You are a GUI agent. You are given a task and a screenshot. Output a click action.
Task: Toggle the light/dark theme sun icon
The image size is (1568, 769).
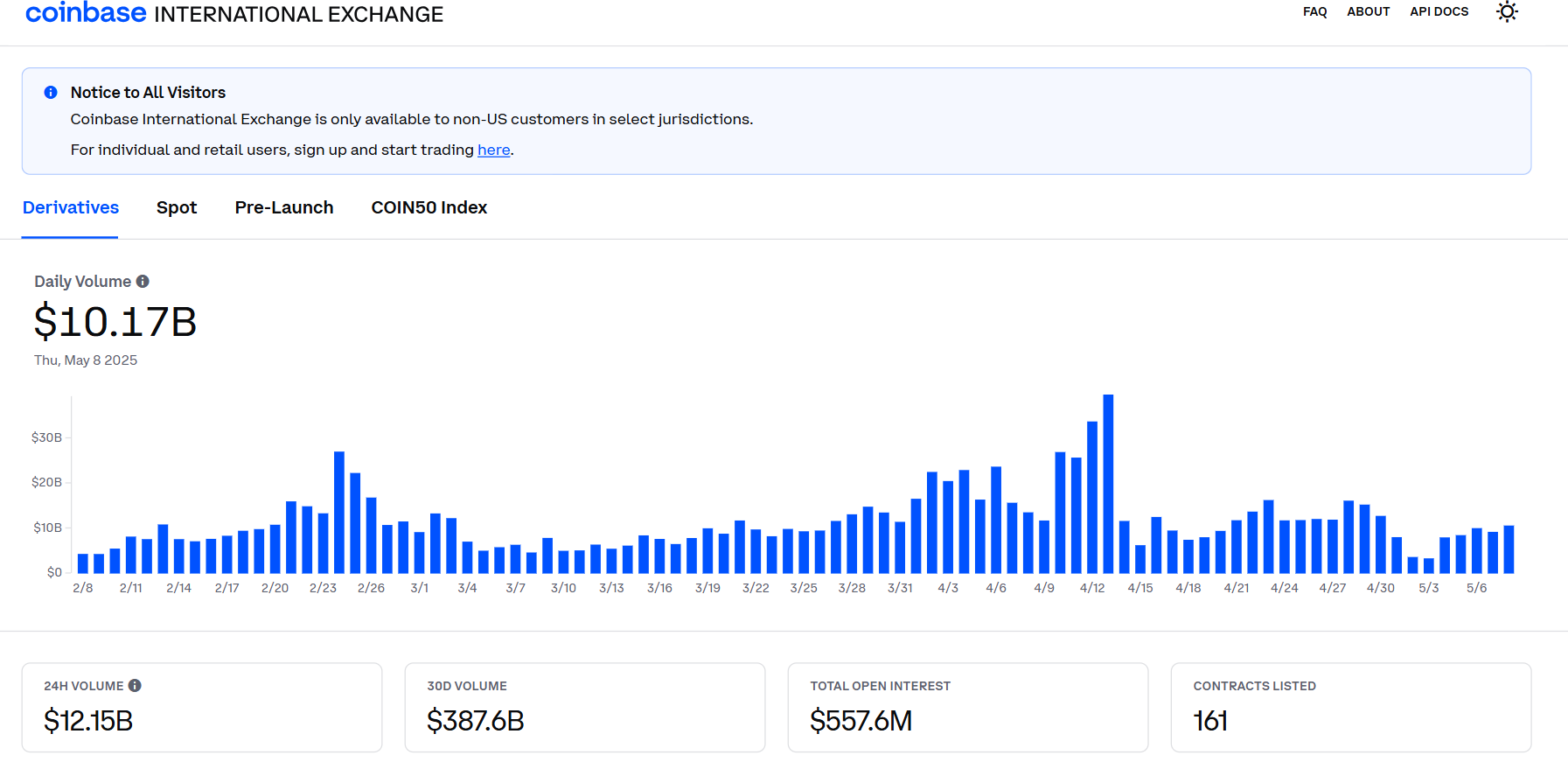pos(1506,12)
